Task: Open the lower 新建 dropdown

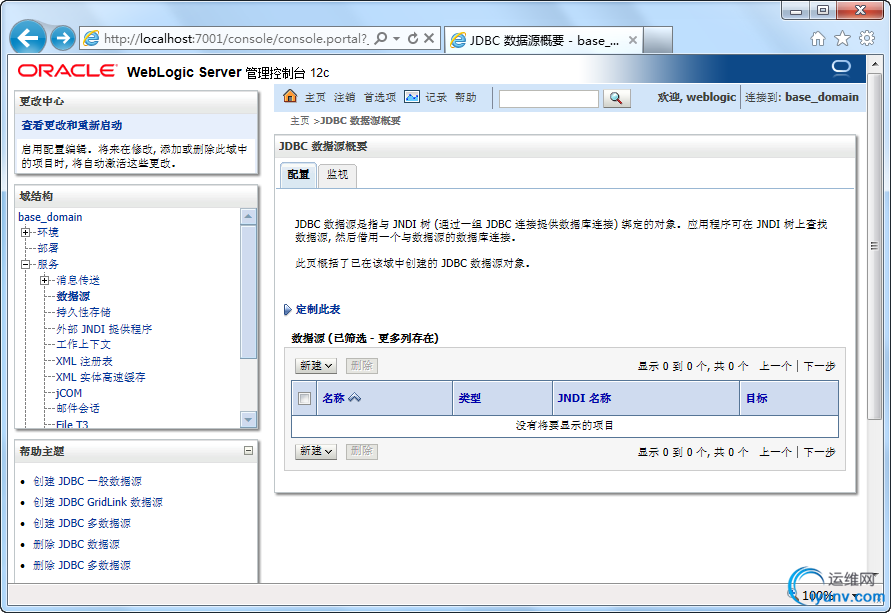Action: [316, 451]
